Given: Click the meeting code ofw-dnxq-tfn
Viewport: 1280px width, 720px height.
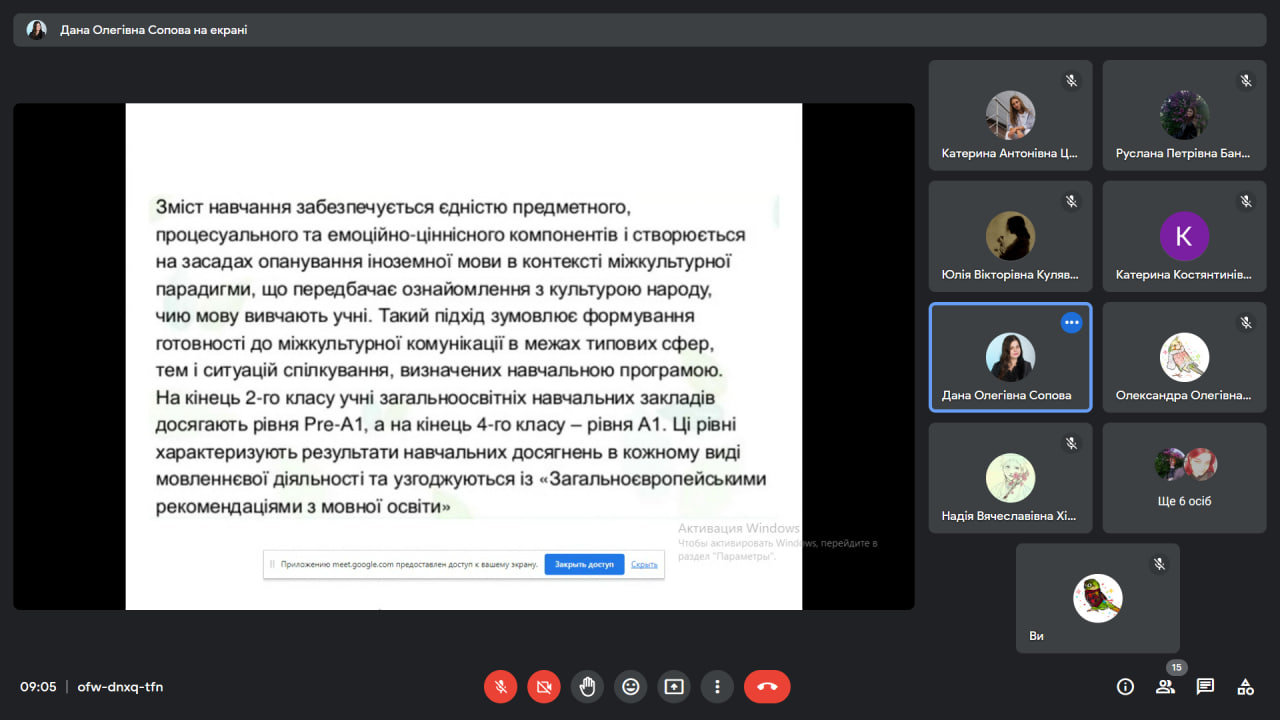Looking at the screenshot, I should 120,687.
